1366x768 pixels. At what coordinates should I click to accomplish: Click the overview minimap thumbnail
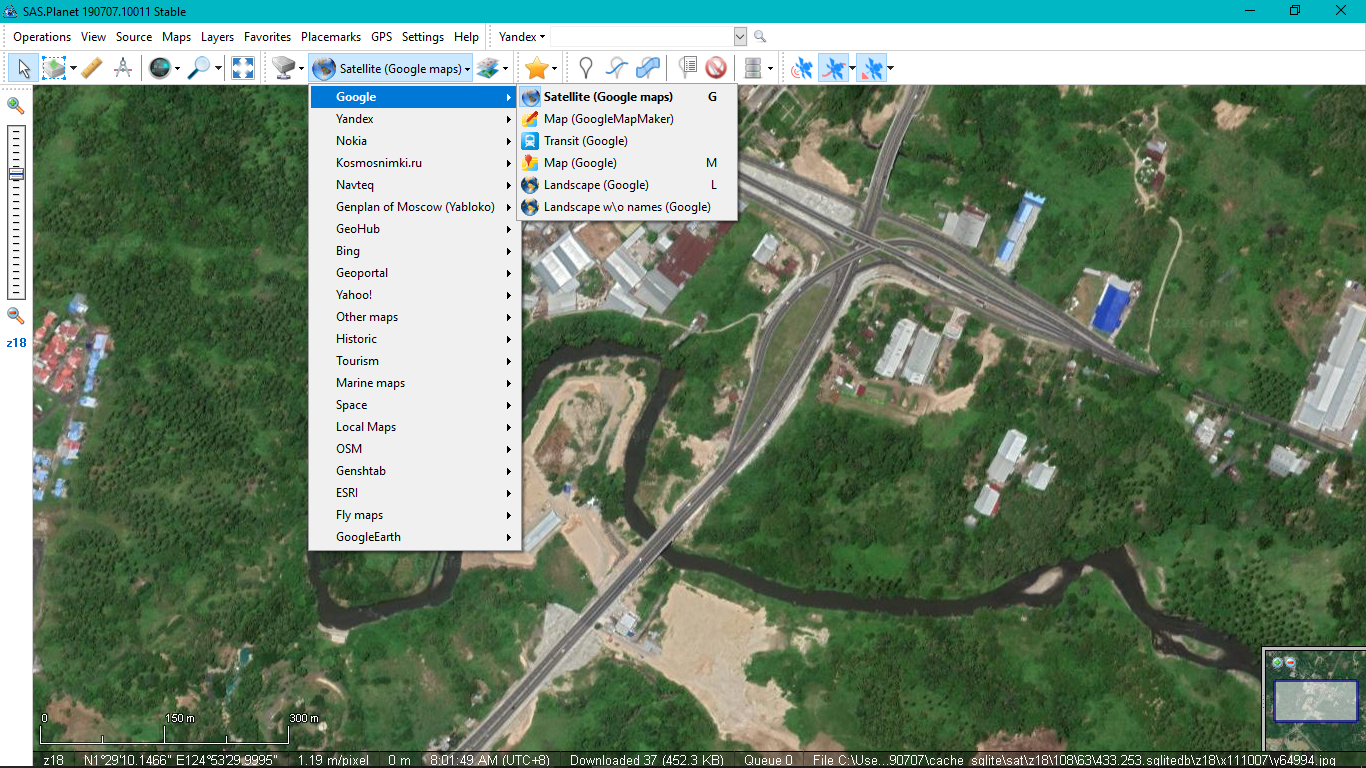point(1314,700)
